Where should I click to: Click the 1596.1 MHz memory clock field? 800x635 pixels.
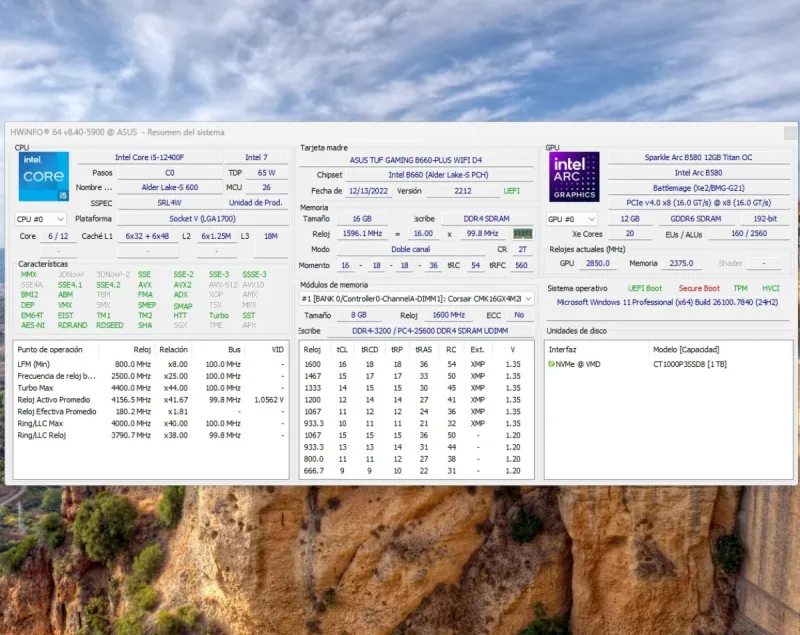point(362,233)
